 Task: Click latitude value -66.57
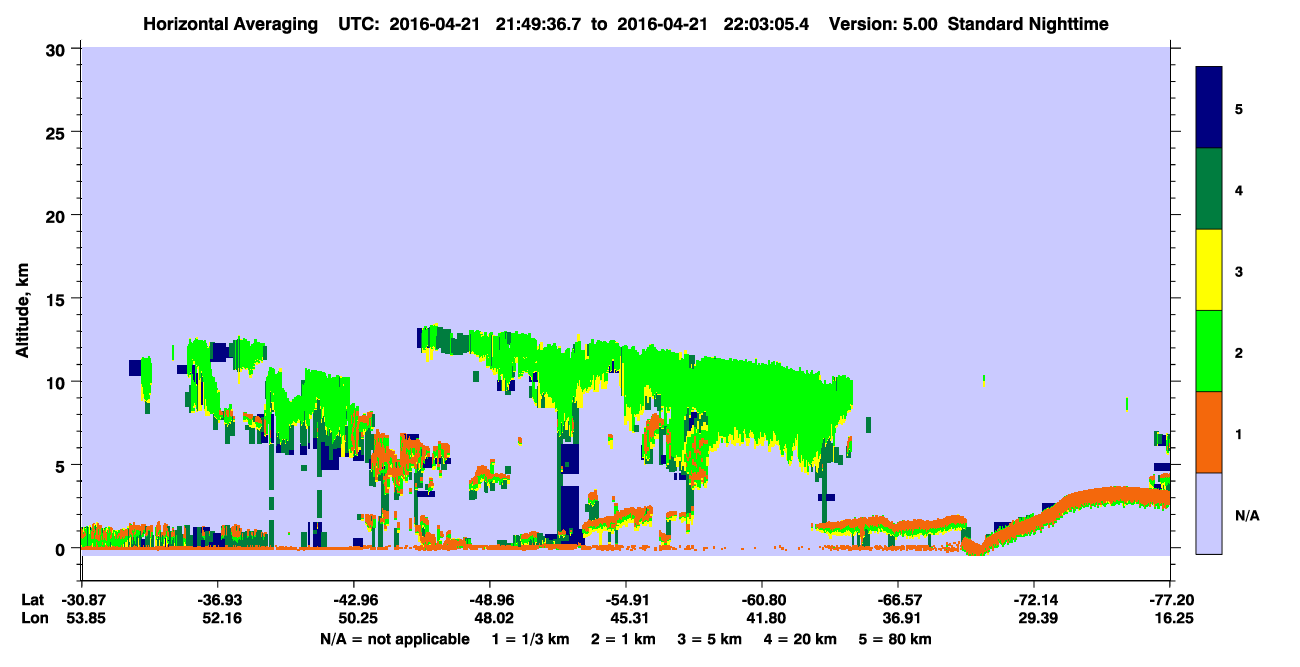897,600
